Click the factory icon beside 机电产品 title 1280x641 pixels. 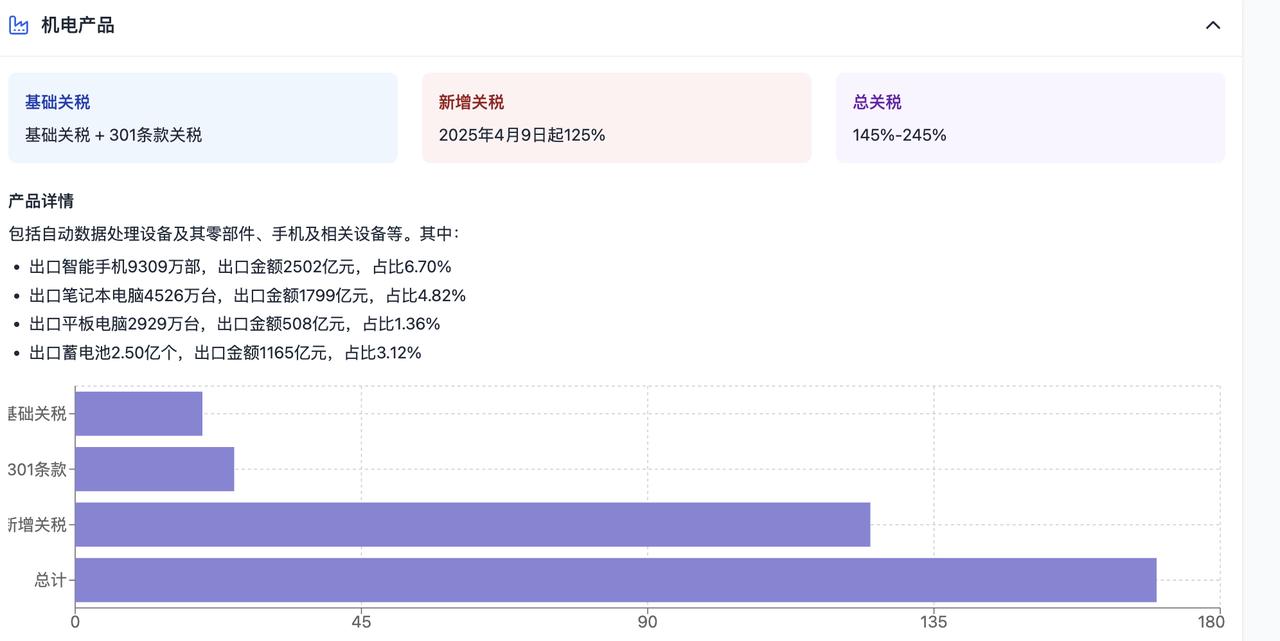click(x=18, y=24)
